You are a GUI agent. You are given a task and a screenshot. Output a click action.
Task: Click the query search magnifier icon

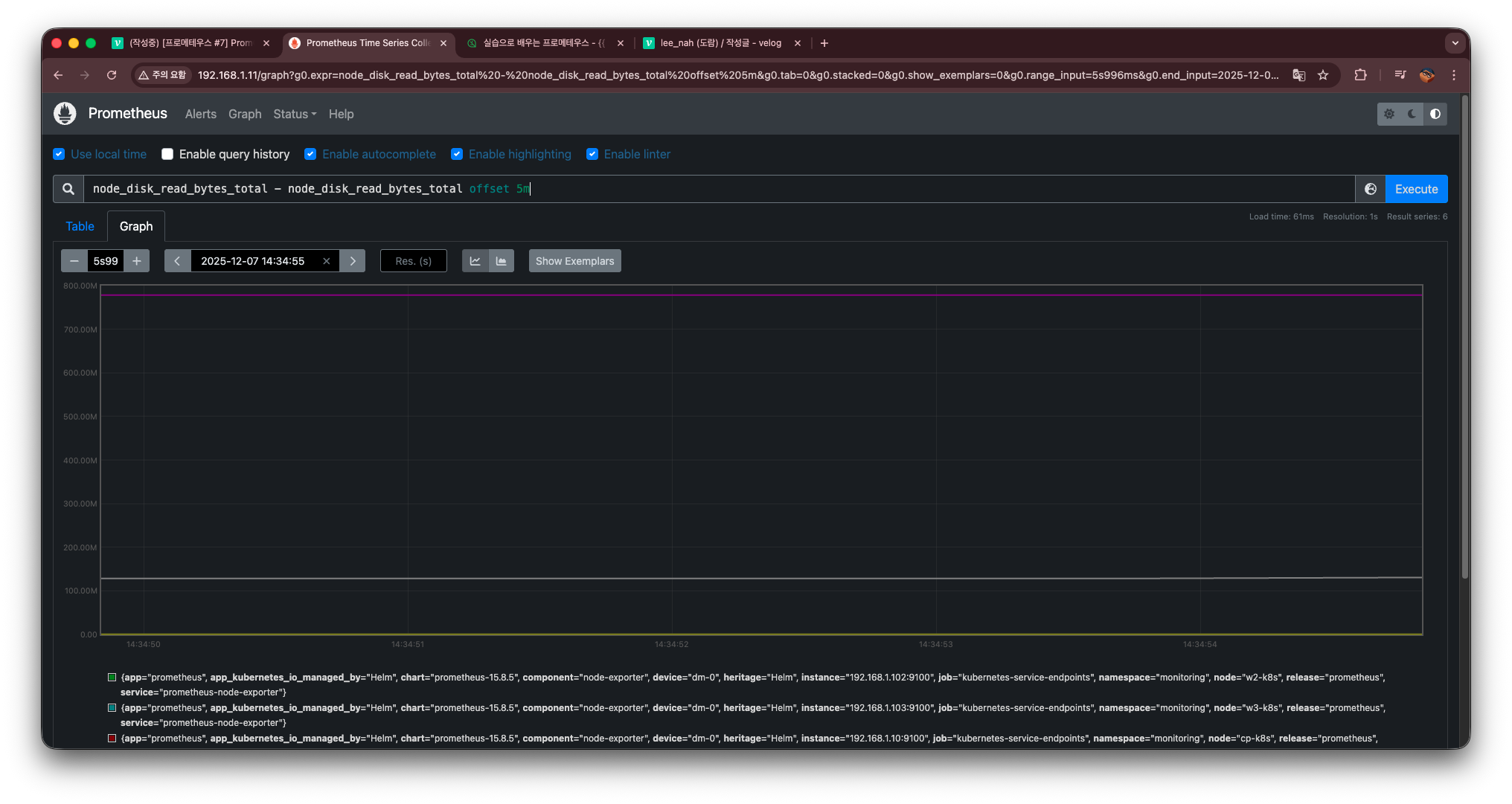(68, 189)
